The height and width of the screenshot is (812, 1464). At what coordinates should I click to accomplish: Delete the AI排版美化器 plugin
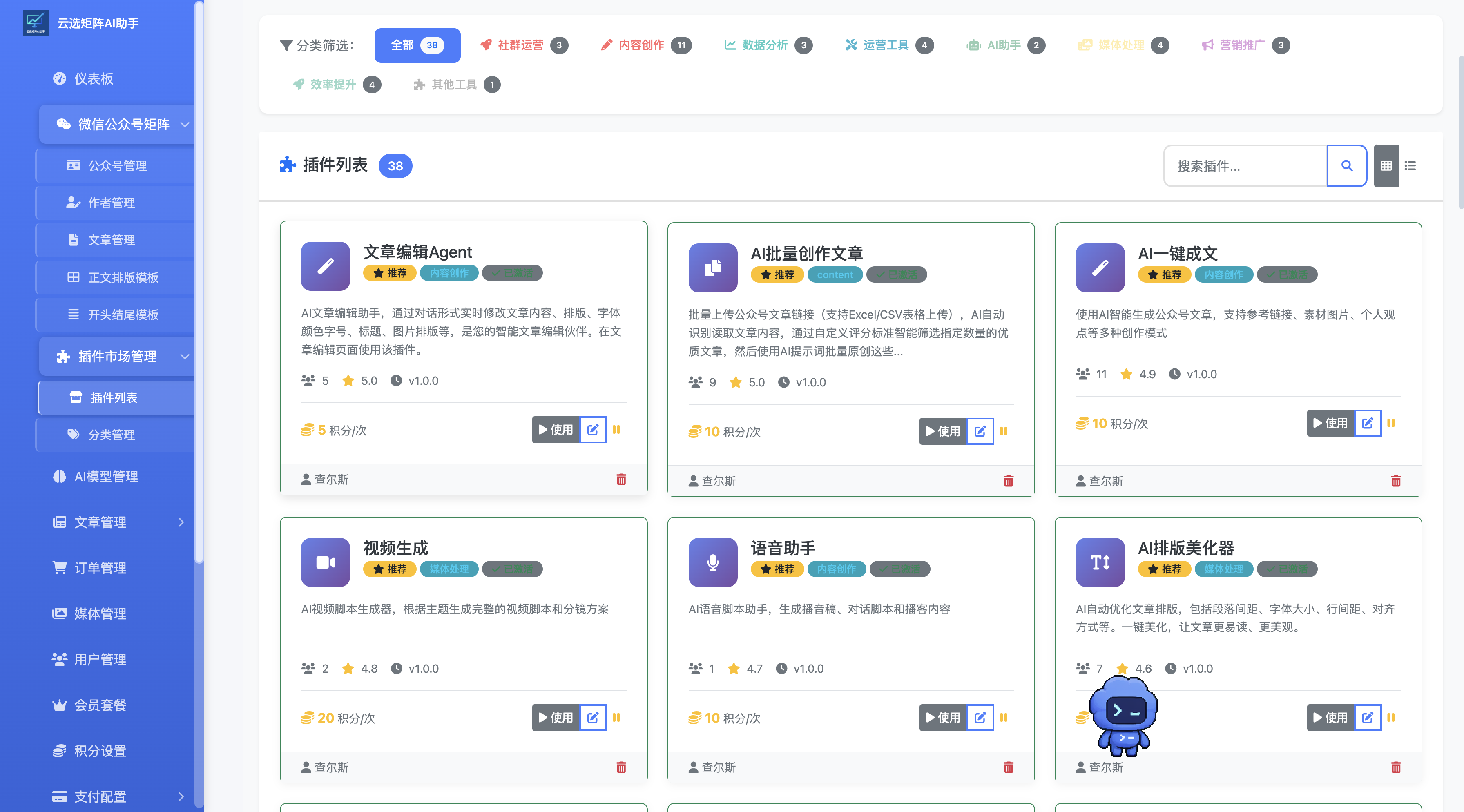1396,767
